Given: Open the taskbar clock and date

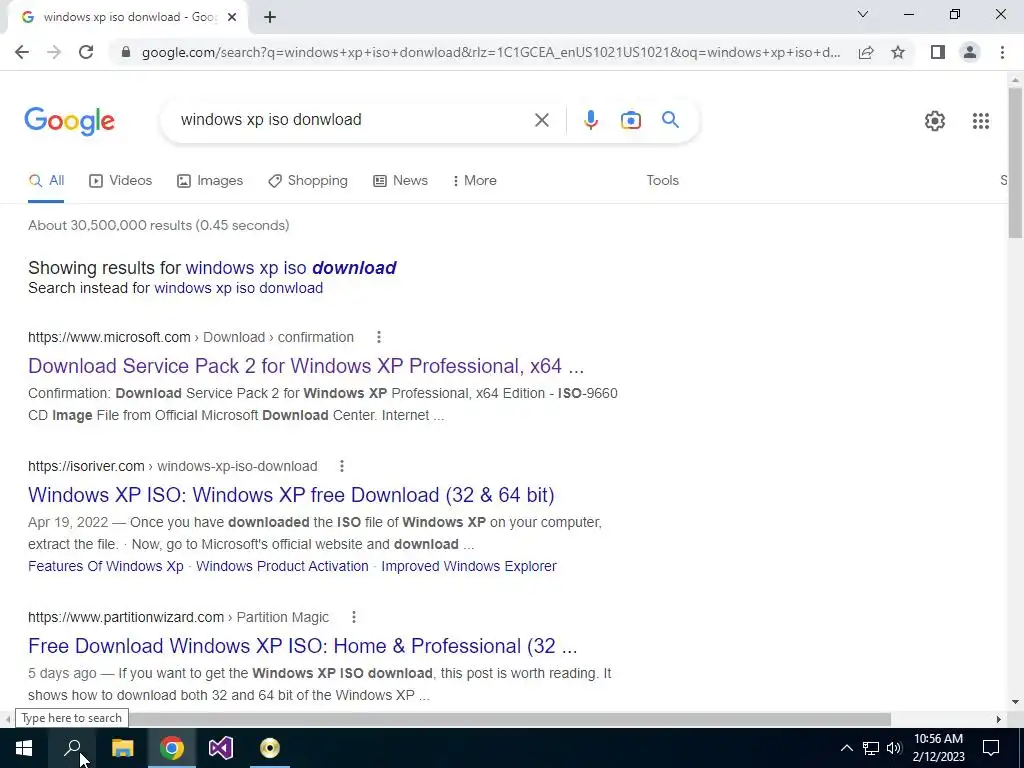Looking at the screenshot, I should (938, 748).
